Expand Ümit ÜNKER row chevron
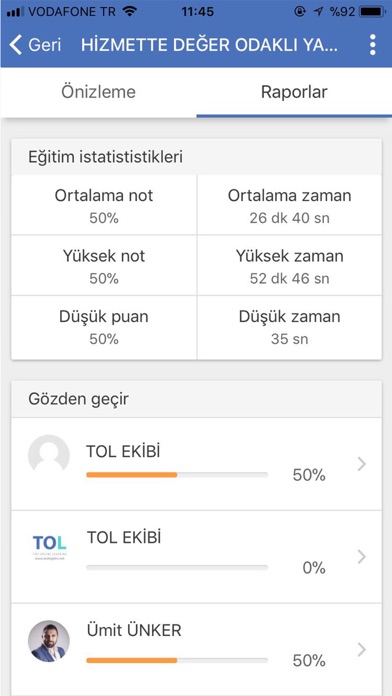392x696 pixels. pyautogui.click(x=362, y=650)
